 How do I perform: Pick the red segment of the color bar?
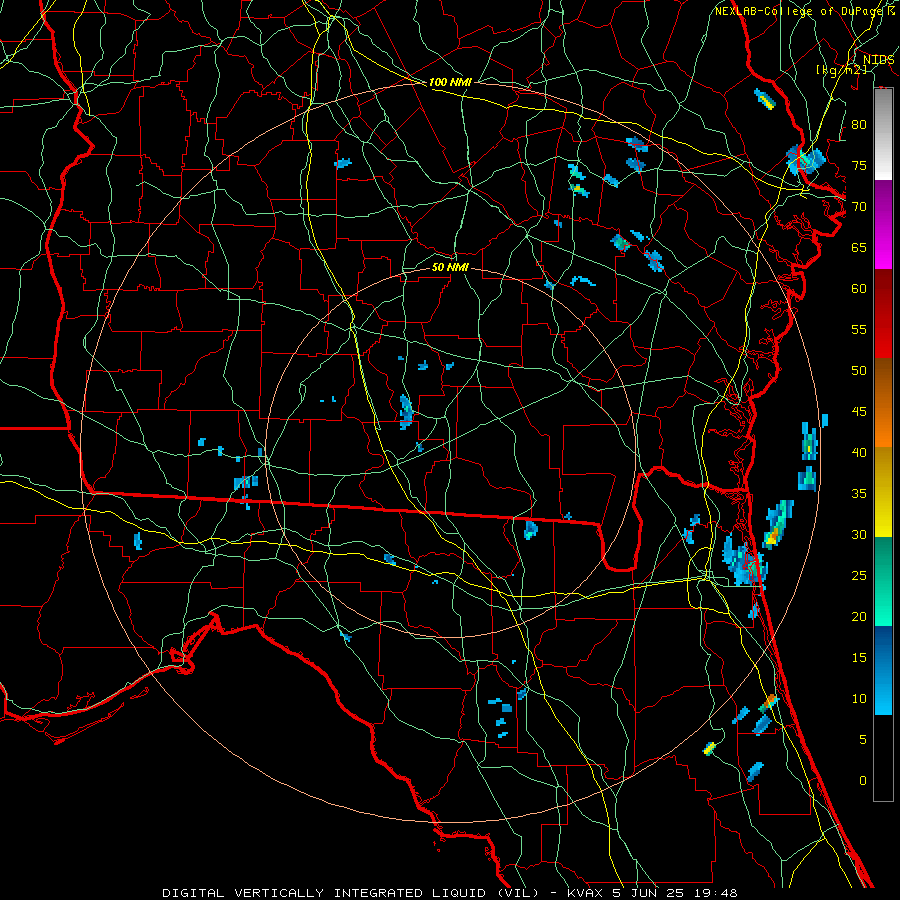click(x=883, y=314)
